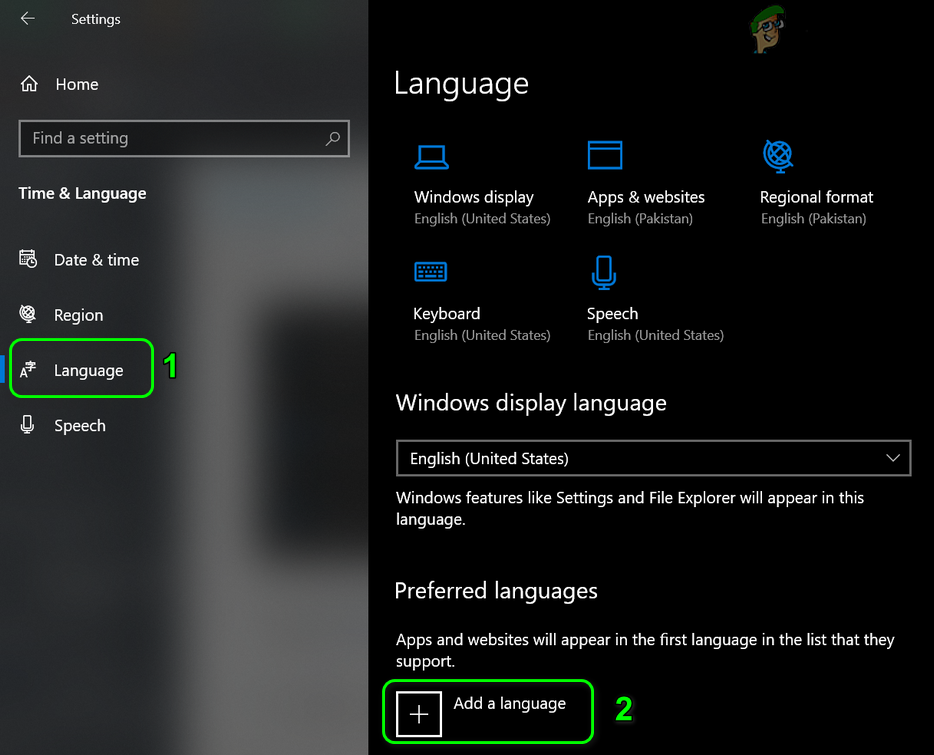The width and height of the screenshot is (934, 755).
Task: Open the Keyboard tile label
Action: tap(447, 313)
